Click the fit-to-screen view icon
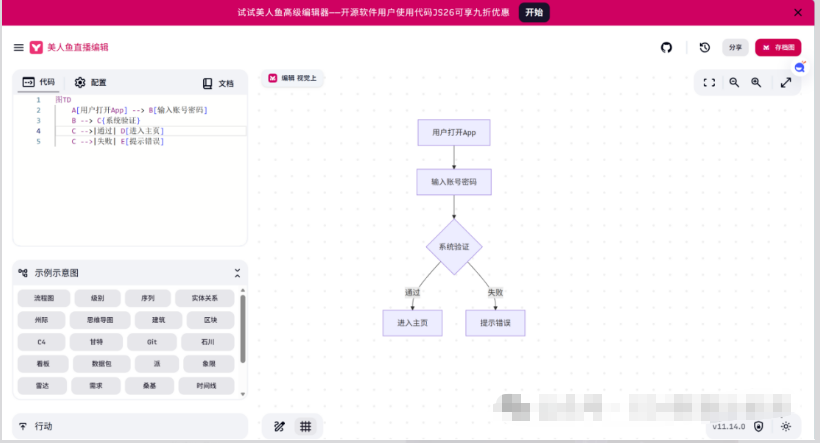This screenshot has height=443, width=820. tap(709, 83)
